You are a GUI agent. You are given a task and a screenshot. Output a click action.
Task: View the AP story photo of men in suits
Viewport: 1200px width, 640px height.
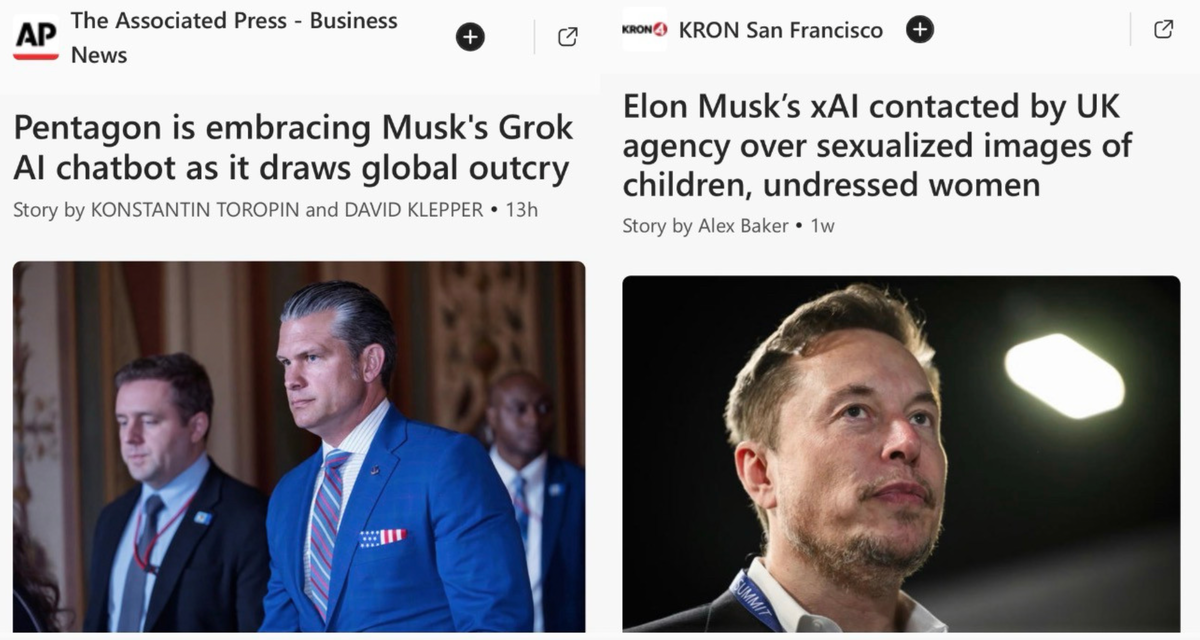click(299, 446)
